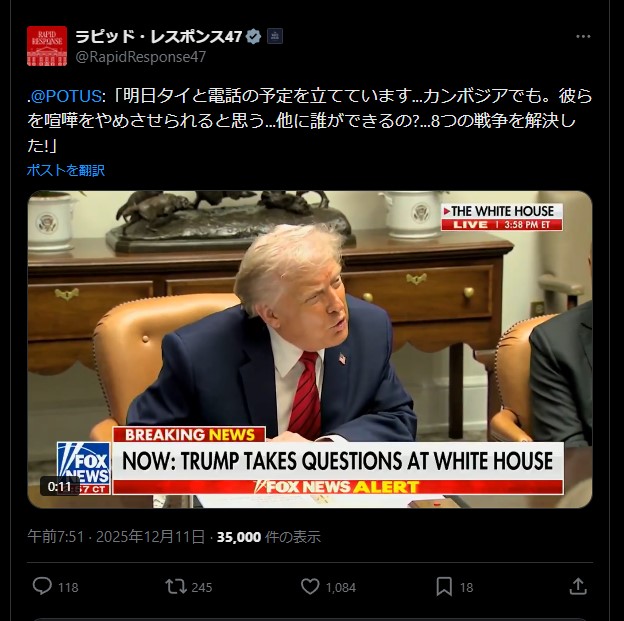This screenshot has width=624, height=621.
Task: Click the 118 replies count
Action: tap(68, 587)
